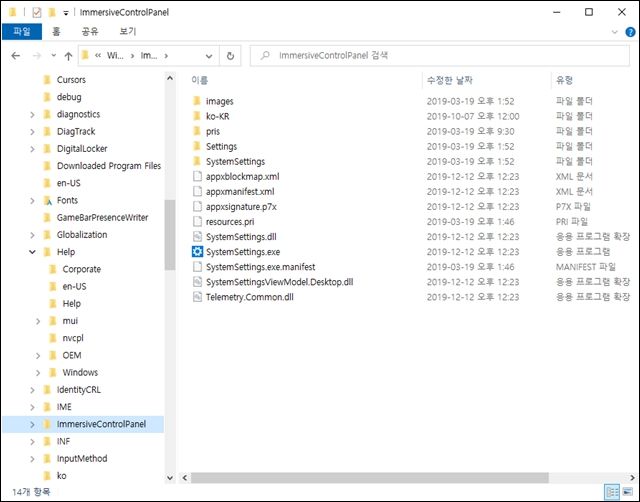Viewport: 640px width, 502px height.
Task: Expand the diagnostics tree node
Action: click(32, 115)
